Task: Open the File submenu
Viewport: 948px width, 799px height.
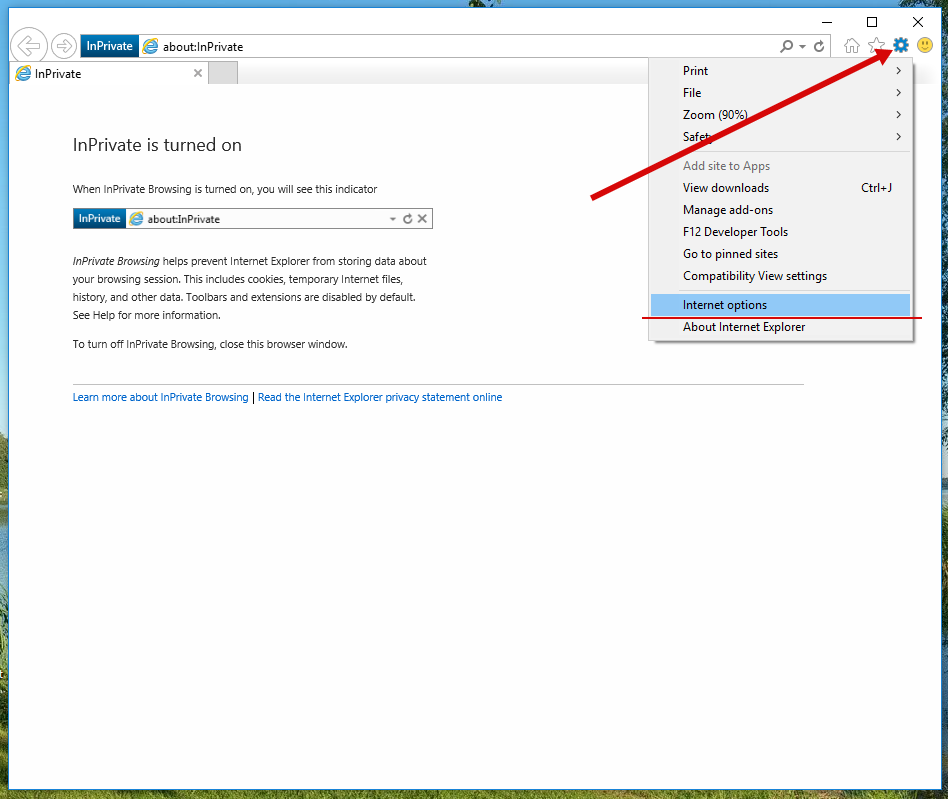Action: [780, 92]
